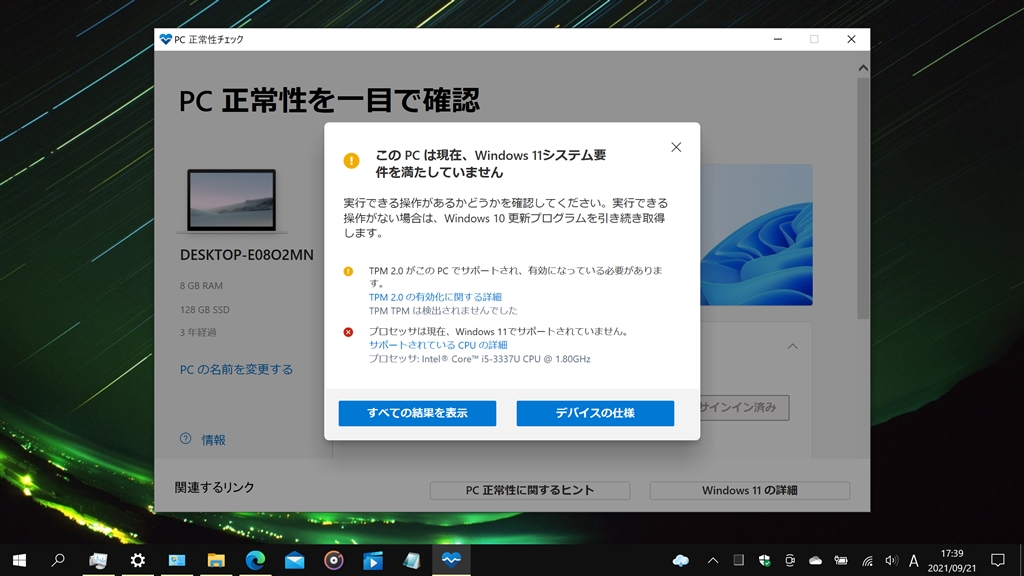Close the Windows 11 requirements dialog
The width and height of the screenshot is (1024, 576).
(676, 147)
